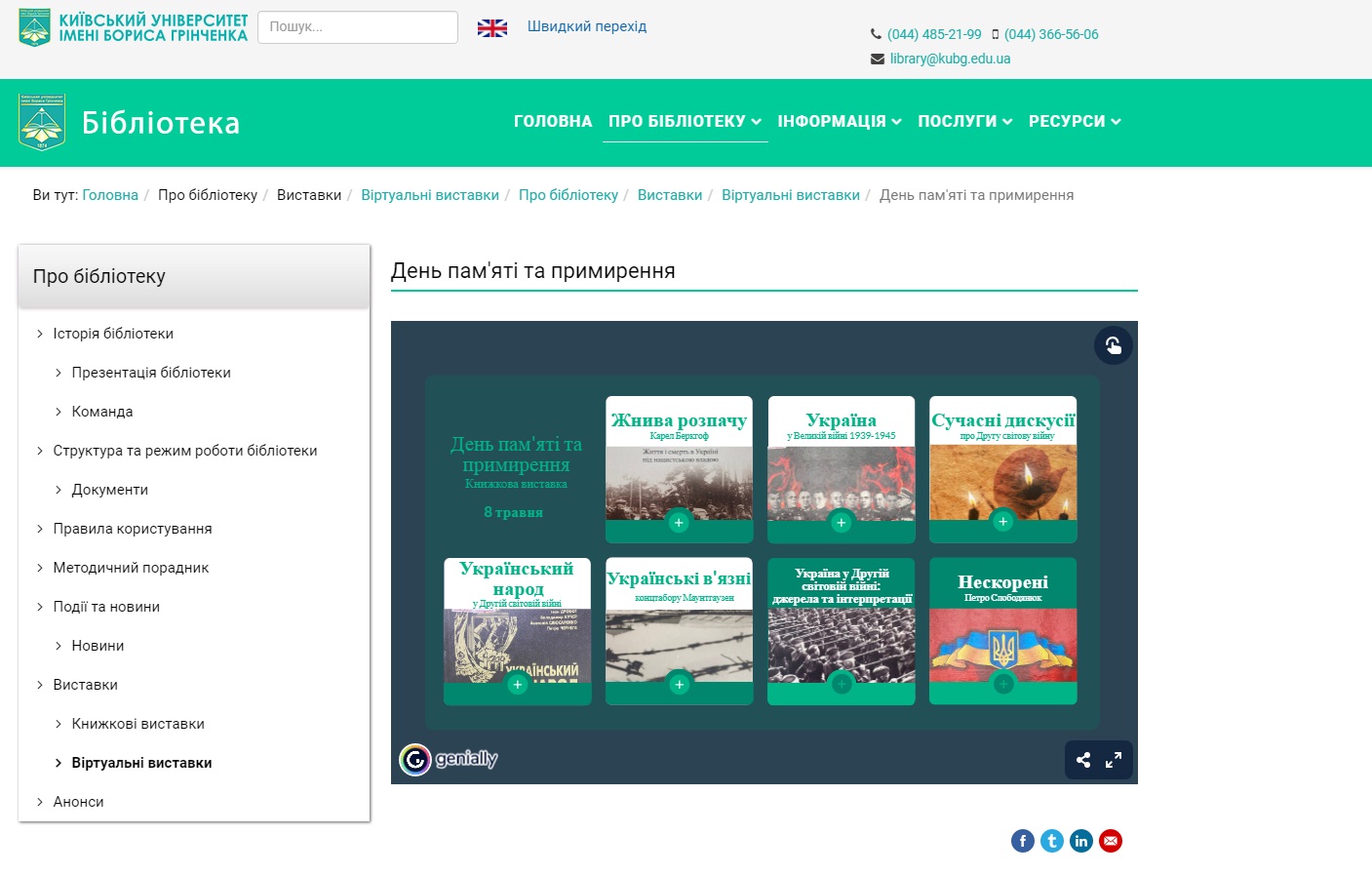Image resolution: width=1372 pixels, height=875 pixels.
Task: Share the page on LinkedIn
Action: click(x=1080, y=841)
